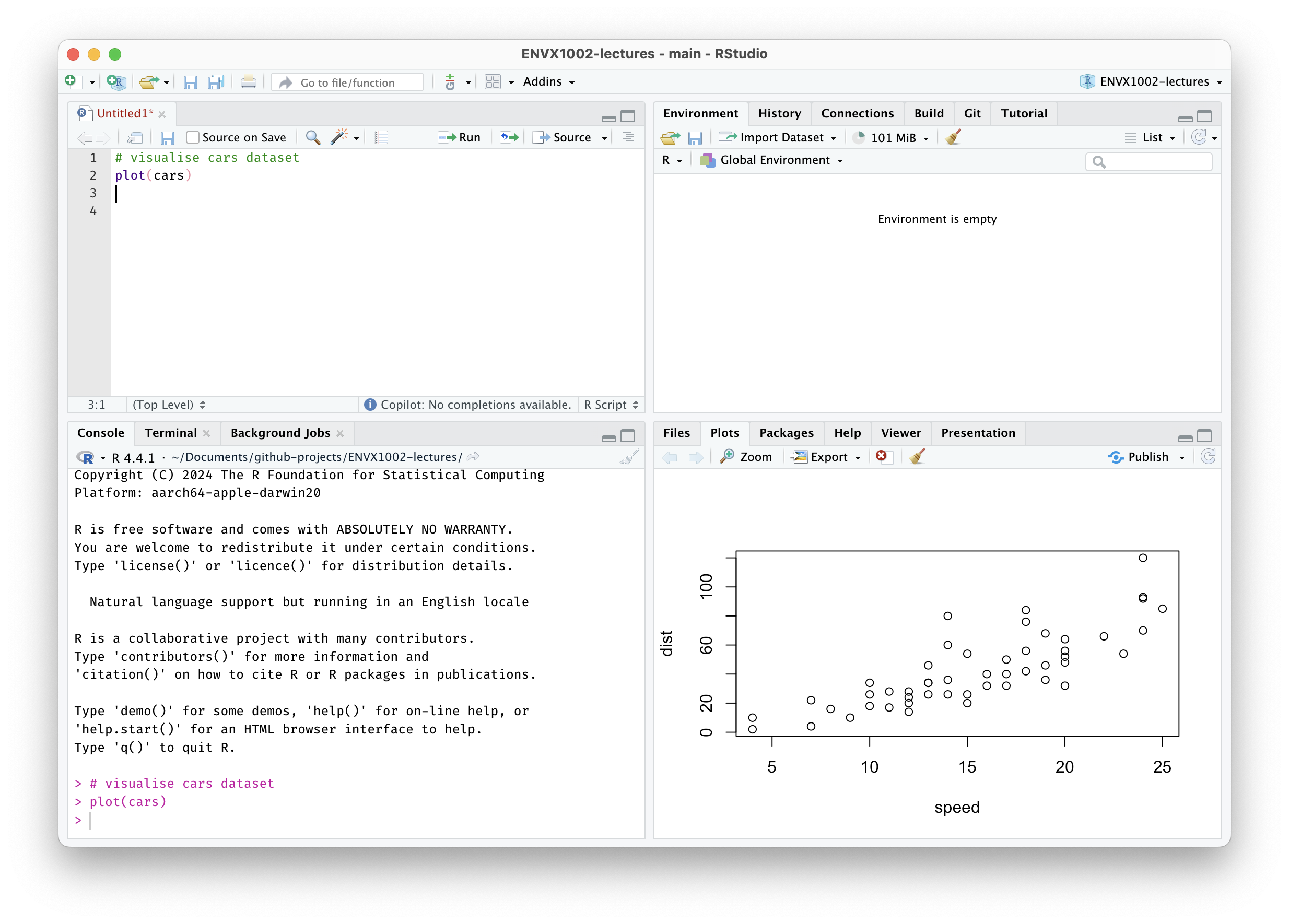Click the find/replace magnifier icon in editor
1289x924 pixels.
pyautogui.click(x=313, y=137)
